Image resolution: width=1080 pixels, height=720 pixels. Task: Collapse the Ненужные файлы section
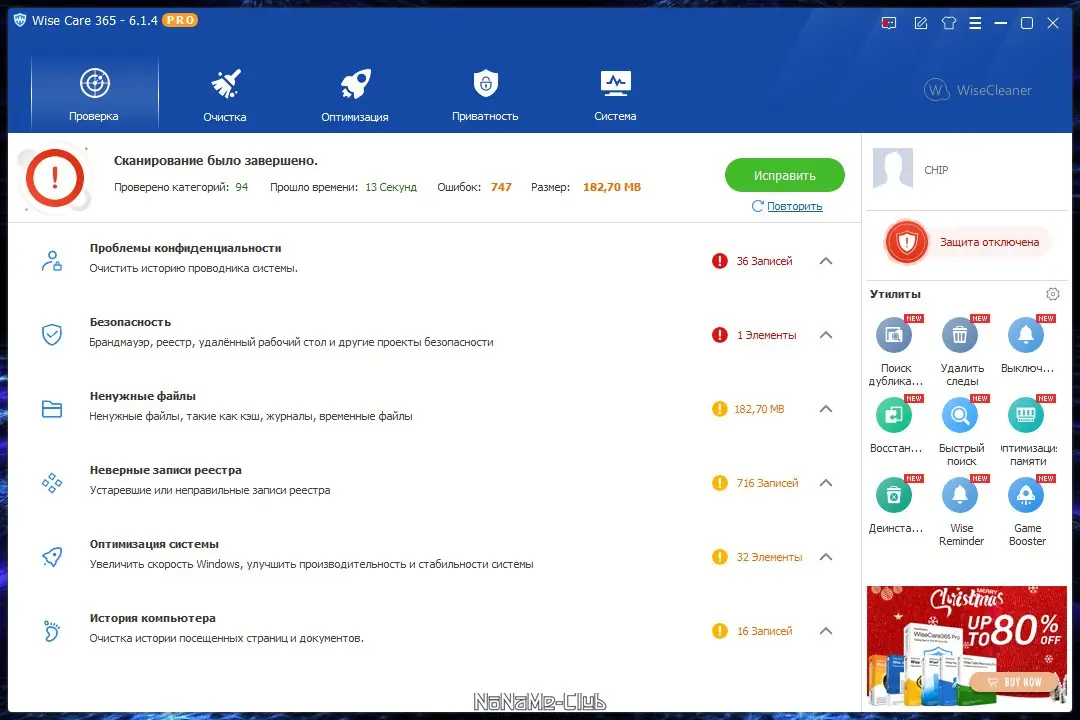(826, 409)
